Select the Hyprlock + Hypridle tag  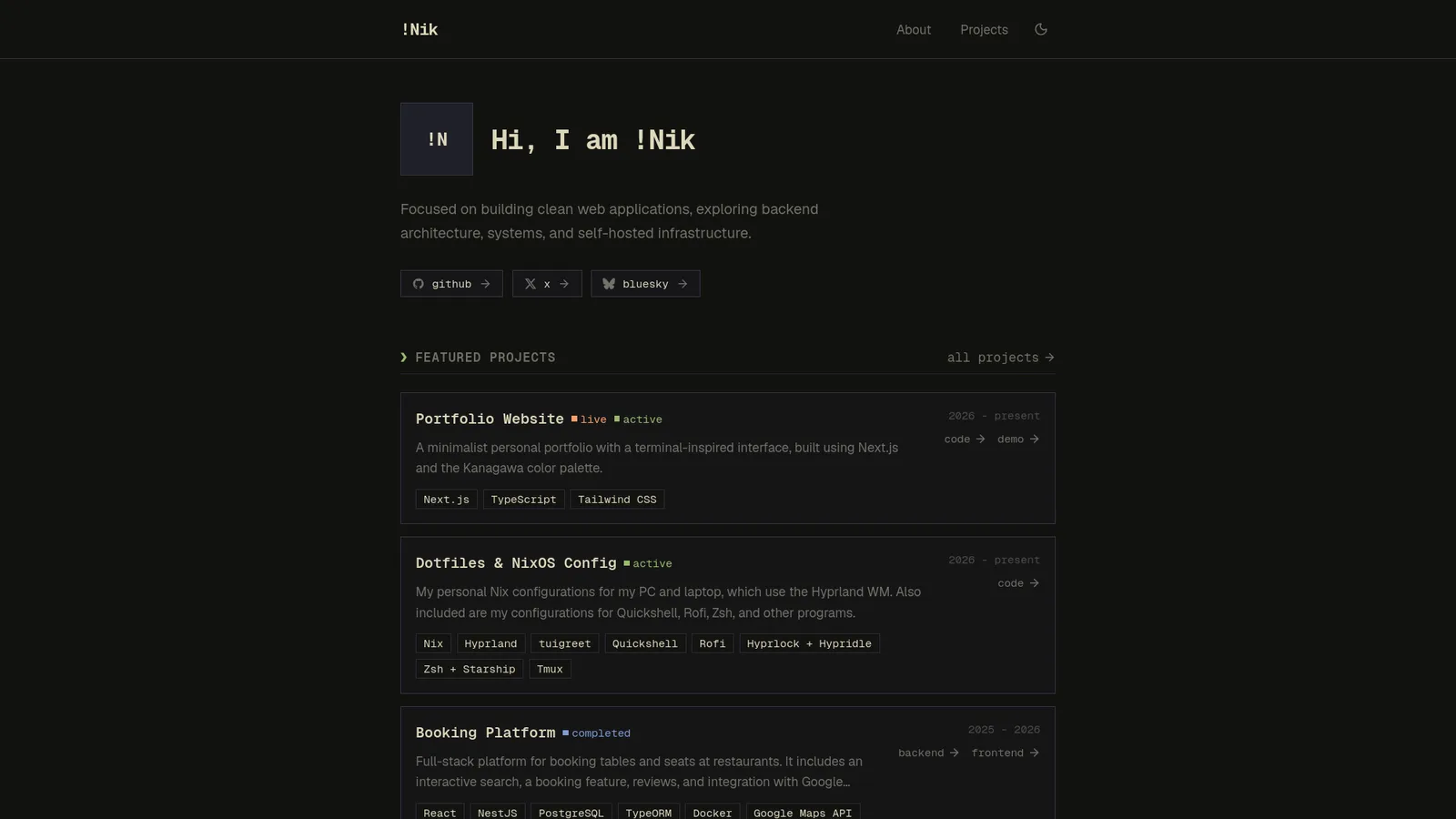(x=809, y=643)
